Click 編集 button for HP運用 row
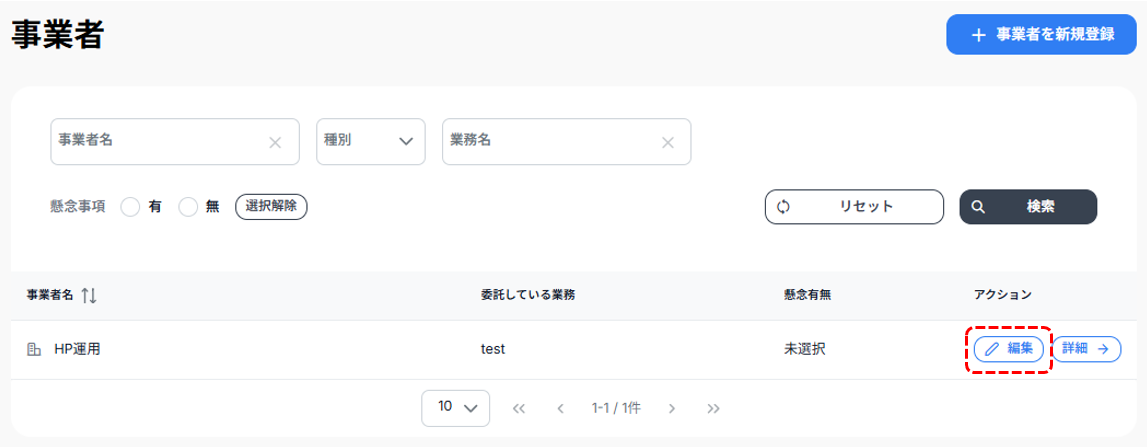 [x=1009, y=349]
